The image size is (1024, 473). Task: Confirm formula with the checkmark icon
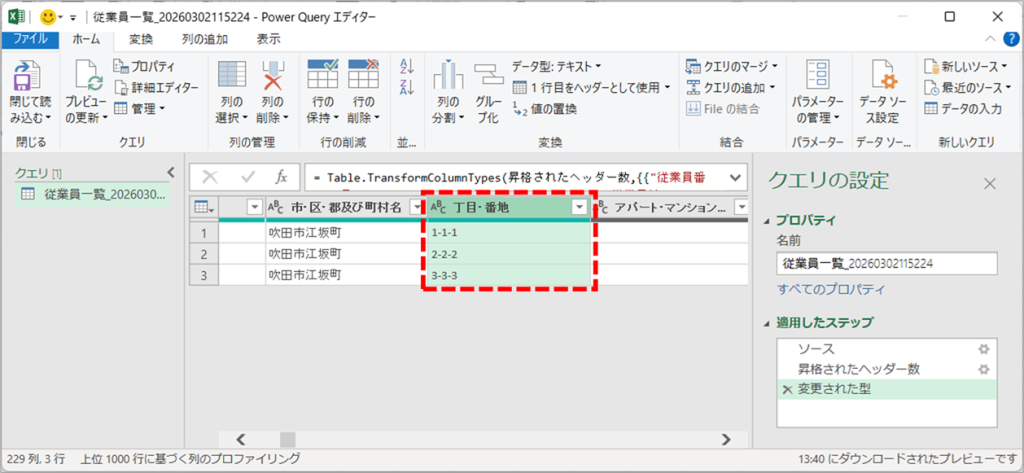[248, 176]
